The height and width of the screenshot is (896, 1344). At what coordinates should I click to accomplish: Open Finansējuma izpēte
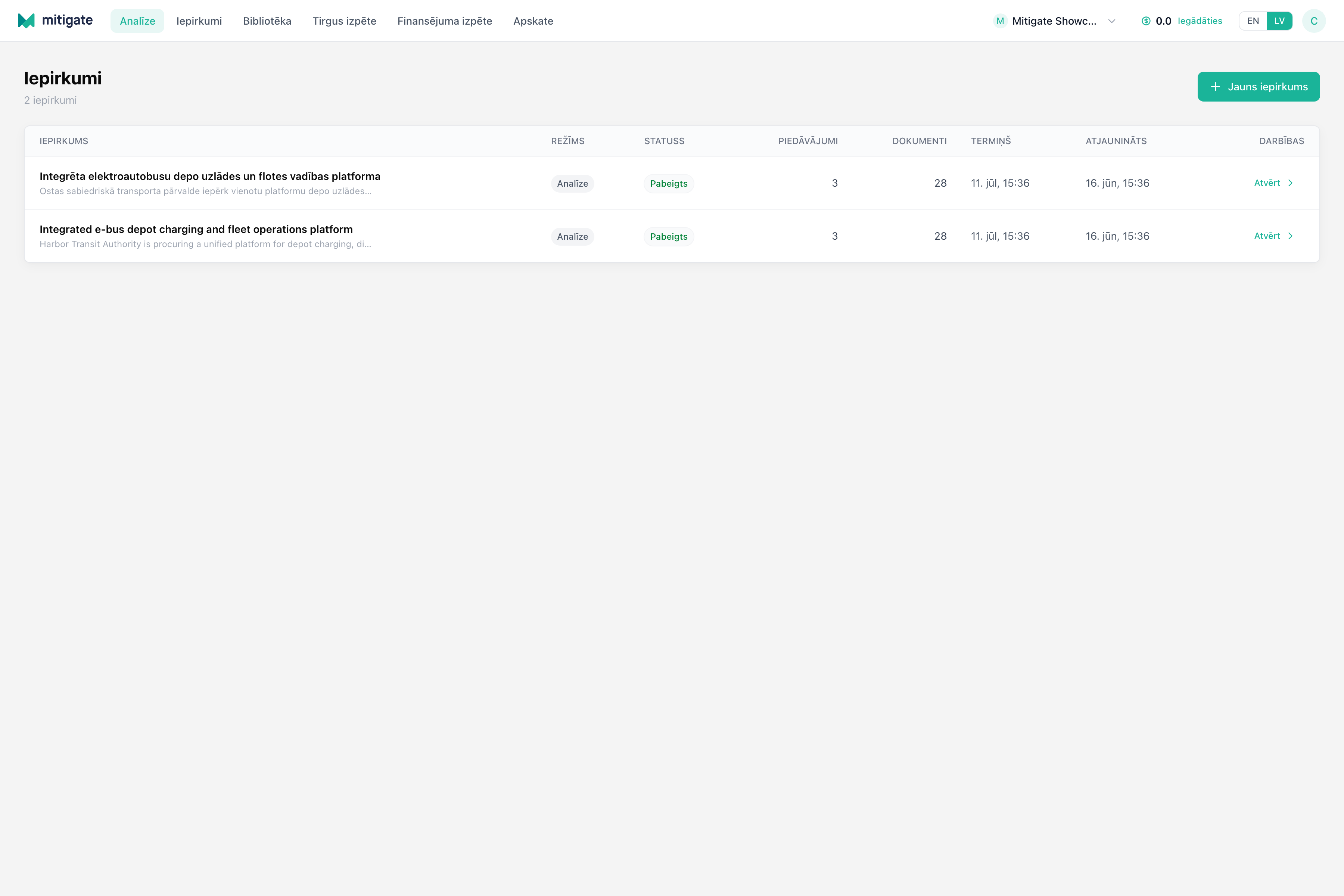pos(445,21)
